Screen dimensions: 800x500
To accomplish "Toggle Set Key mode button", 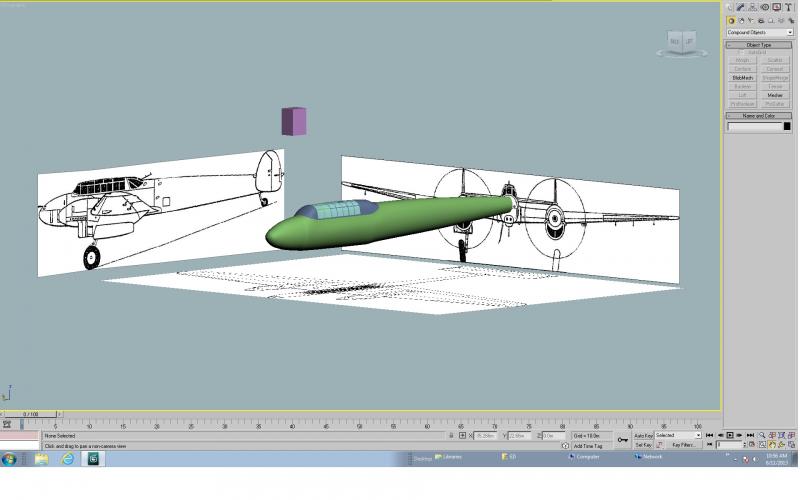I will tap(643, 445).
